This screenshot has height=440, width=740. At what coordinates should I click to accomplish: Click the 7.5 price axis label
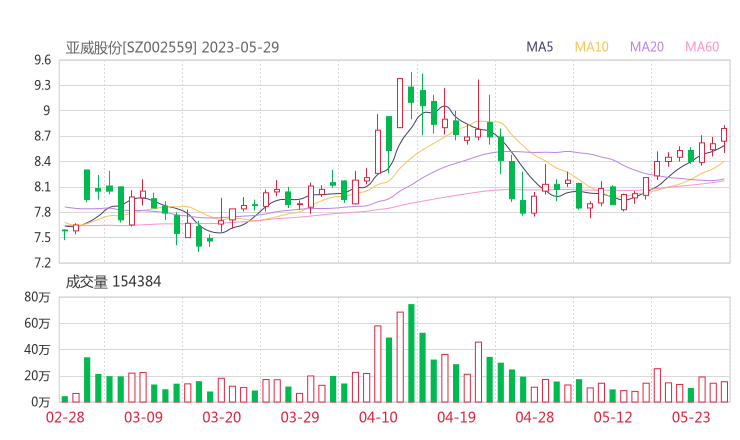click(42, 238)
